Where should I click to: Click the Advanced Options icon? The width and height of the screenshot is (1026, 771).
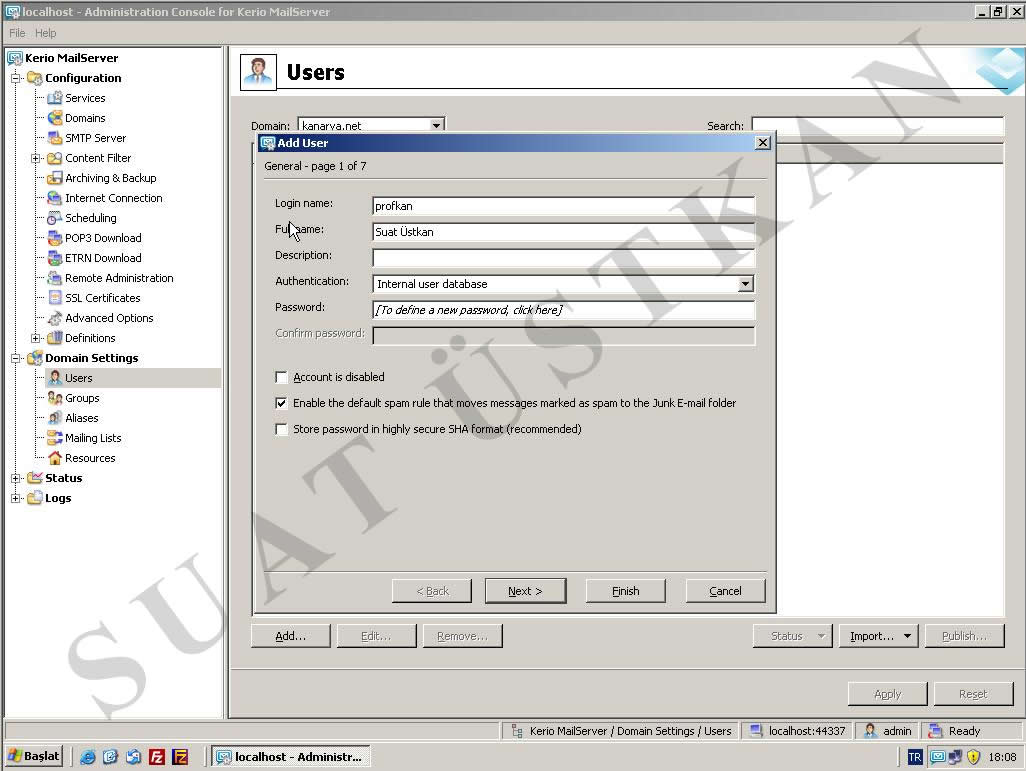[55, 318]
